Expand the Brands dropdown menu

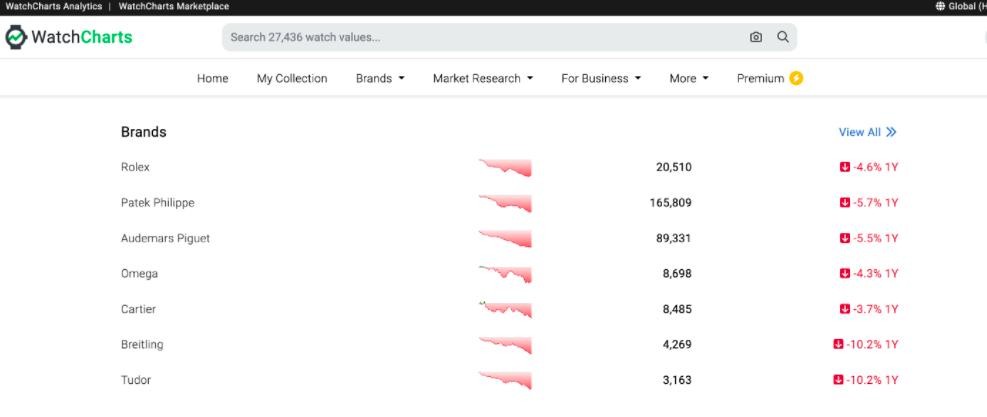click(380, 78)
